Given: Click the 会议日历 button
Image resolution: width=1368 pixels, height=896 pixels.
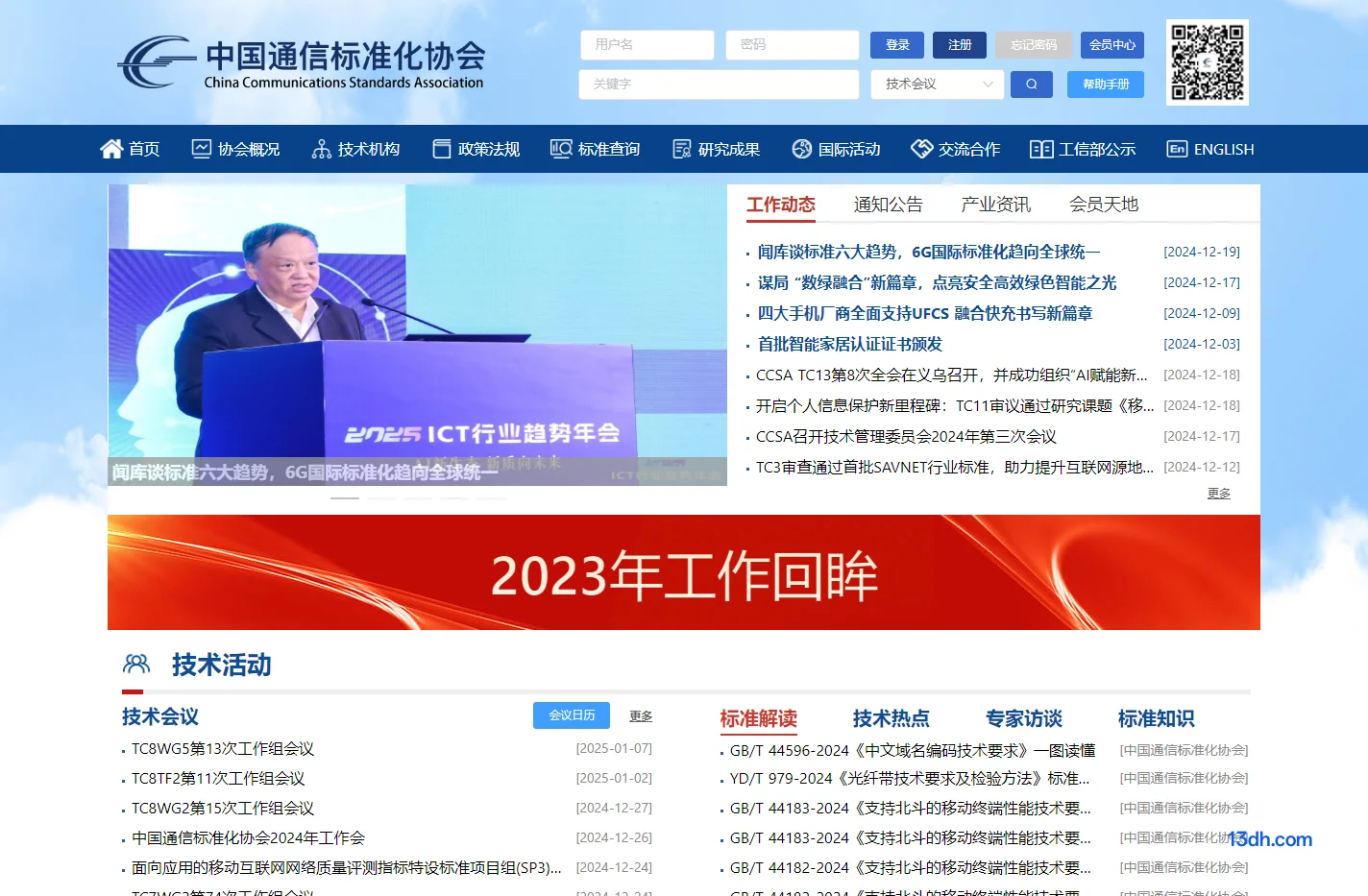Looking at the screenshot, I should point(572,715).
